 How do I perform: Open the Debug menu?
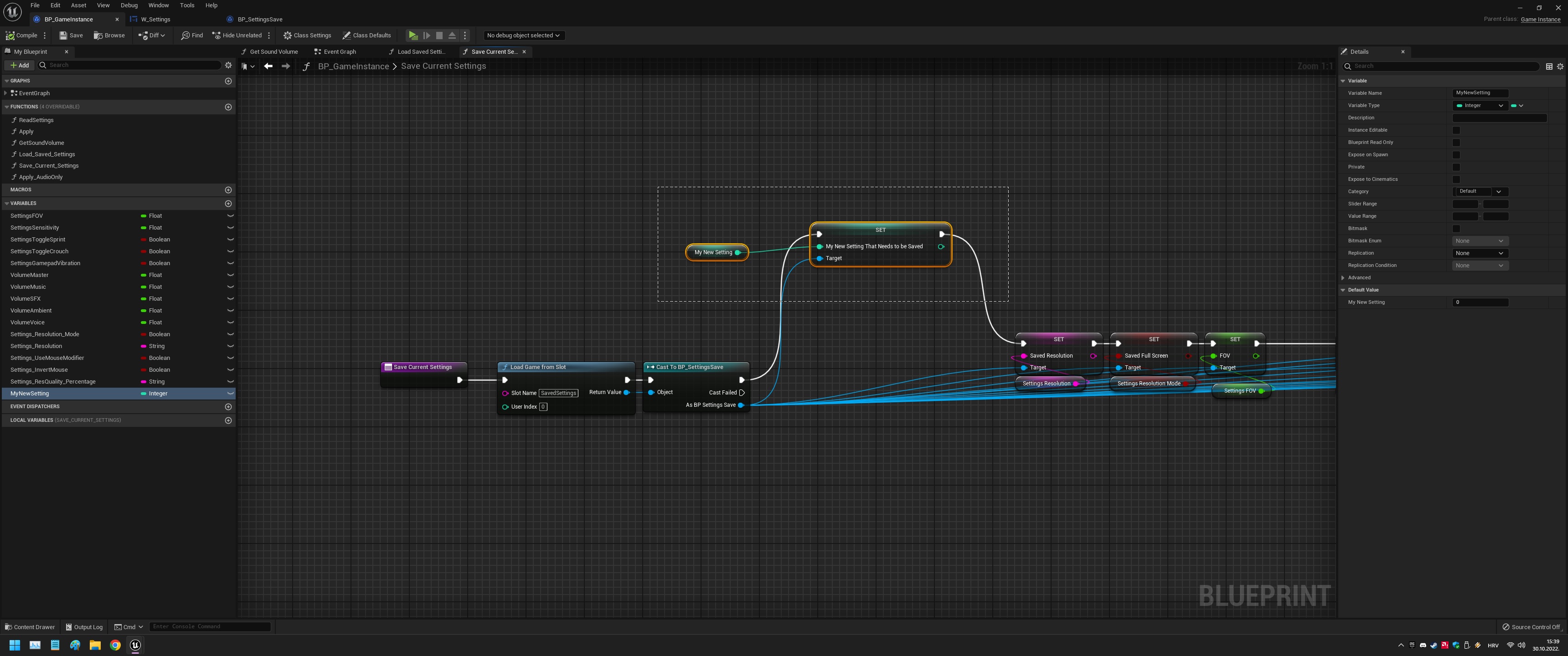[129, 5]
